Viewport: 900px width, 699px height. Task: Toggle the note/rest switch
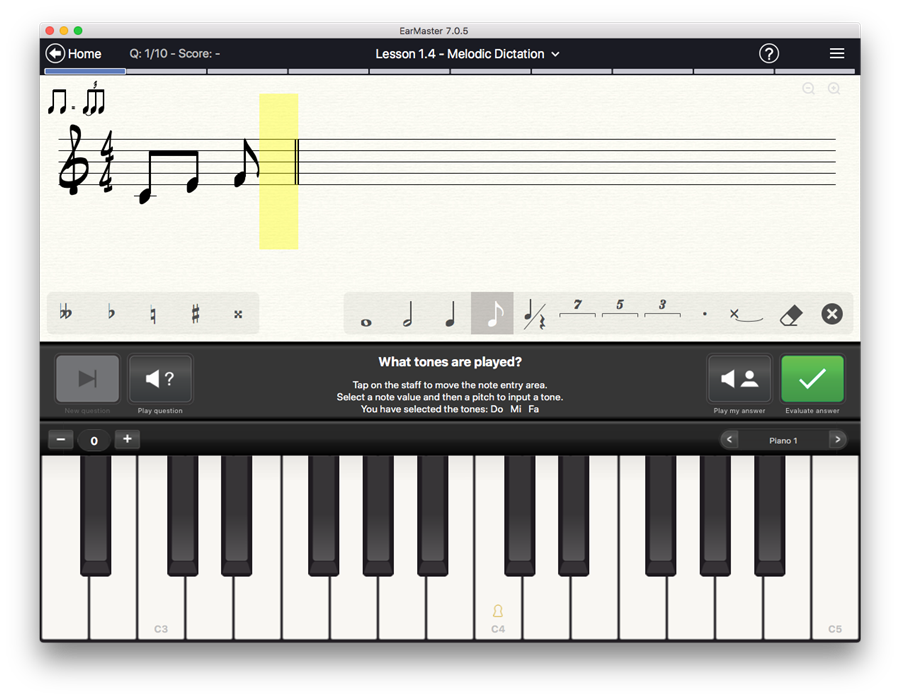pos(534,315)
